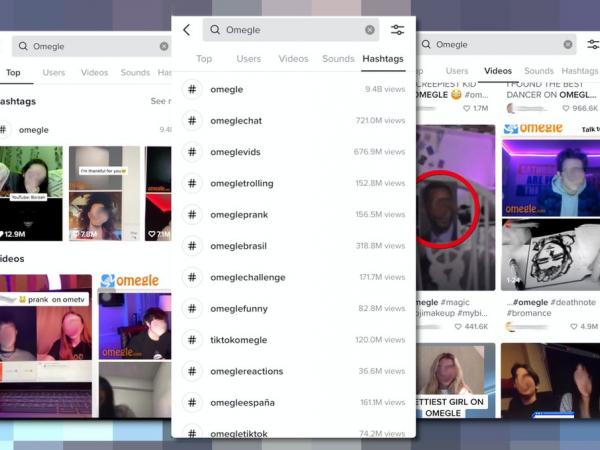
Task: Click hashtag icon beside tiktokomegle
Action: tap(192, 340)
